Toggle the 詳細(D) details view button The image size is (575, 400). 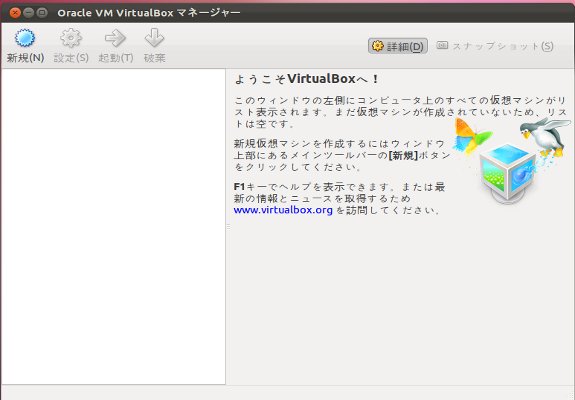click(398, 46)
